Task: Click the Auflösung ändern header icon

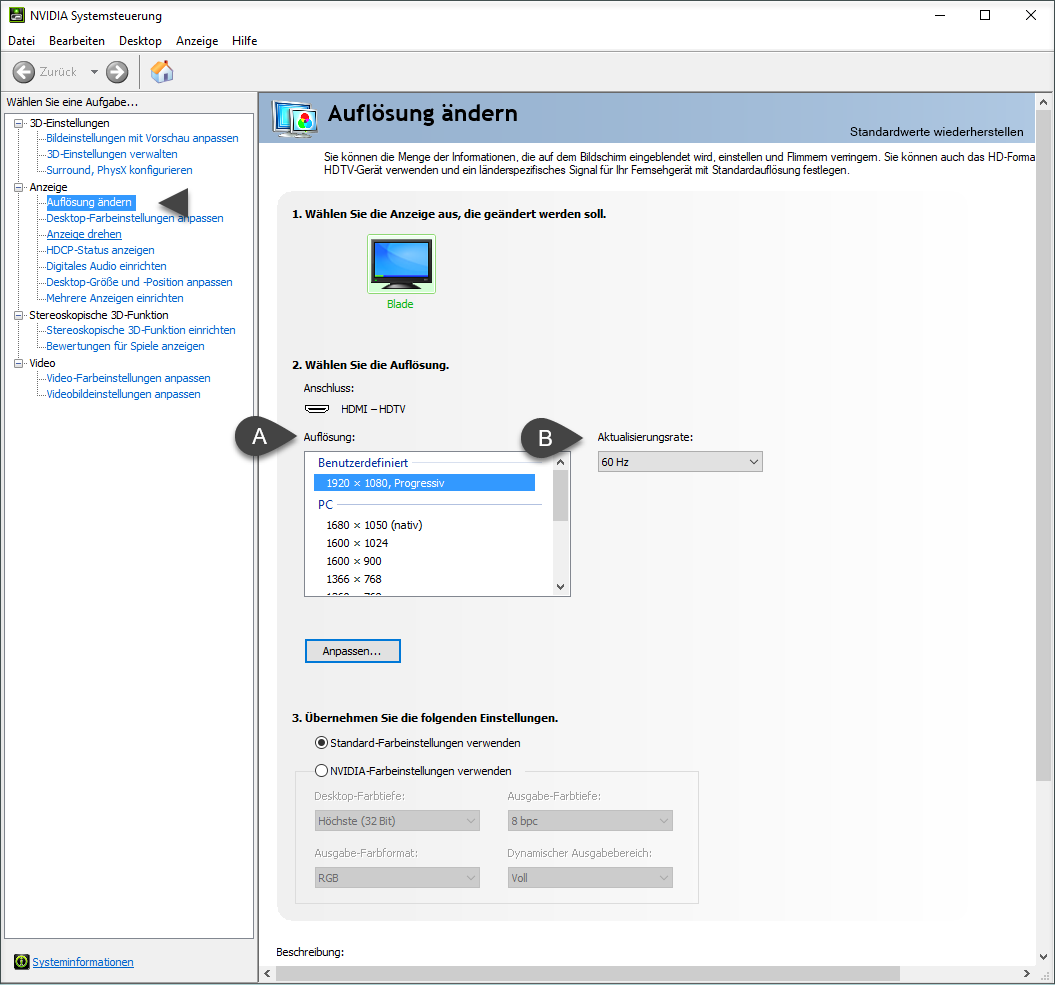Action: click(295, 118)
